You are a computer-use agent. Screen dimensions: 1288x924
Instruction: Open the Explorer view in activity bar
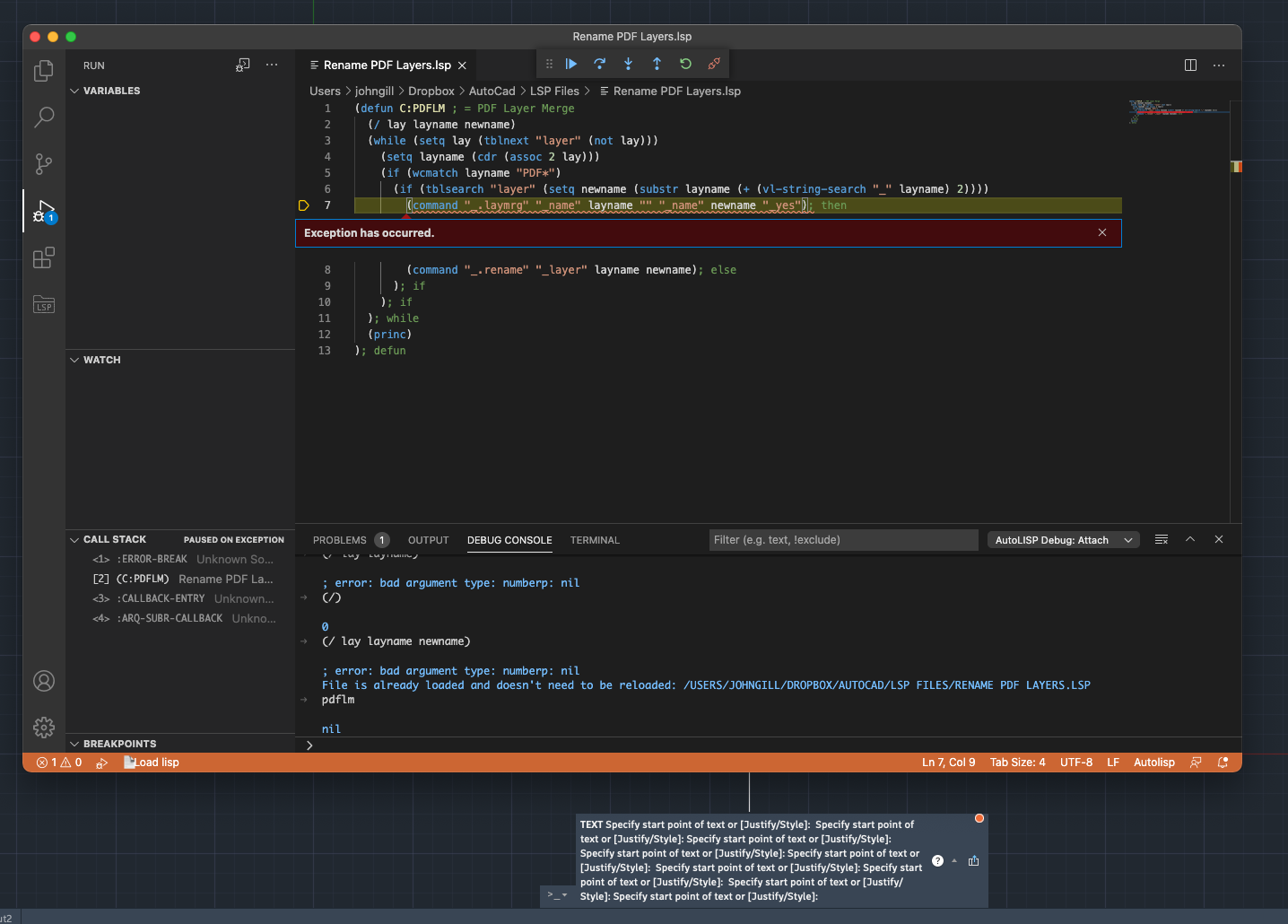pos(43,71)
